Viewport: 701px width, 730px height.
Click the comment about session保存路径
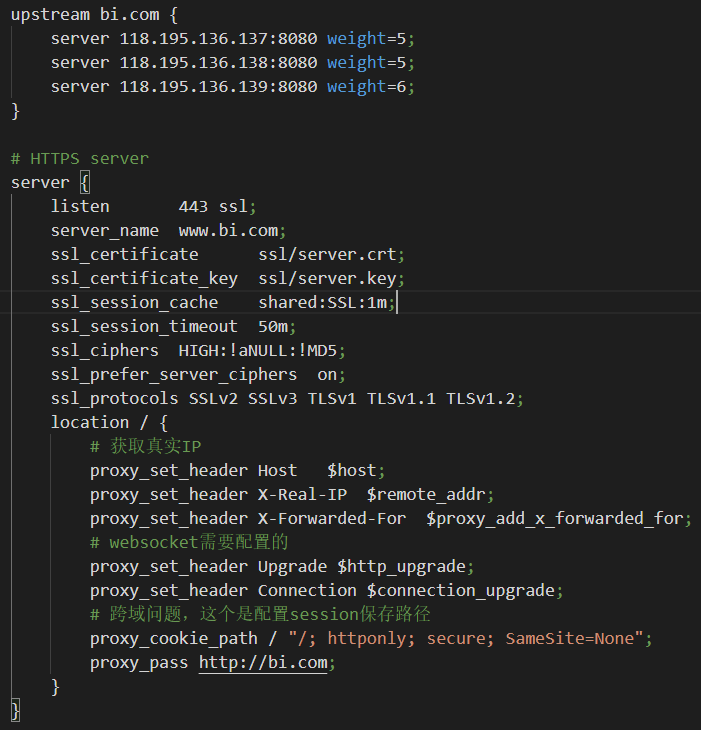click(x=260, y=615)
